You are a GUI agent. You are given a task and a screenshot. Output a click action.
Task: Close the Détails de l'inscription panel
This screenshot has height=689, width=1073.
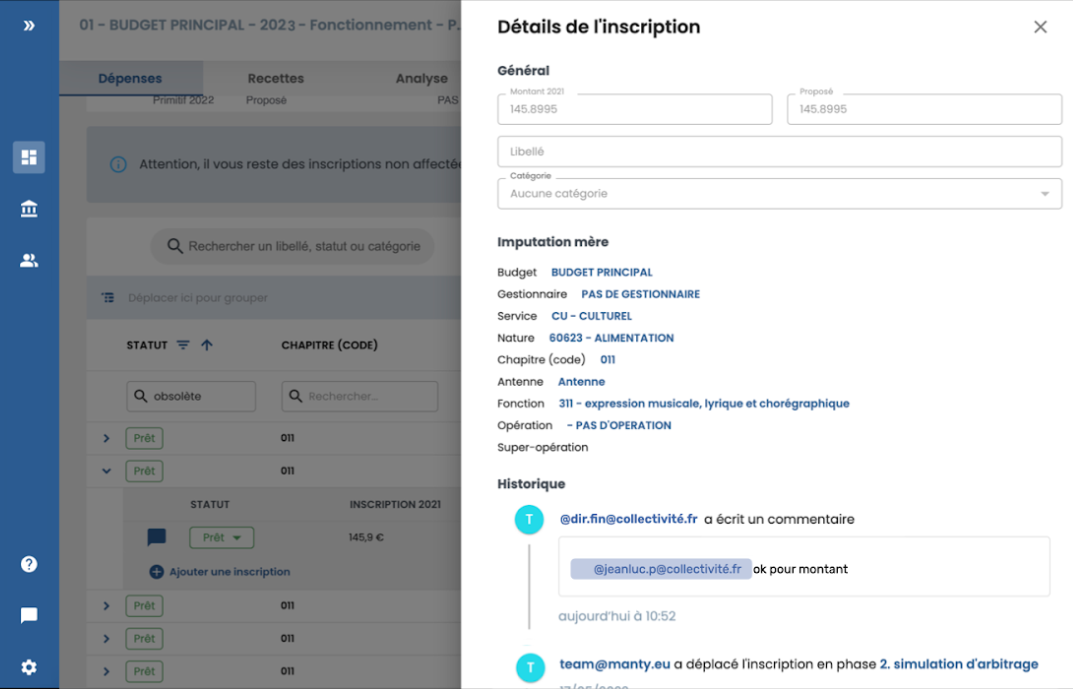tap(1040, 27)
